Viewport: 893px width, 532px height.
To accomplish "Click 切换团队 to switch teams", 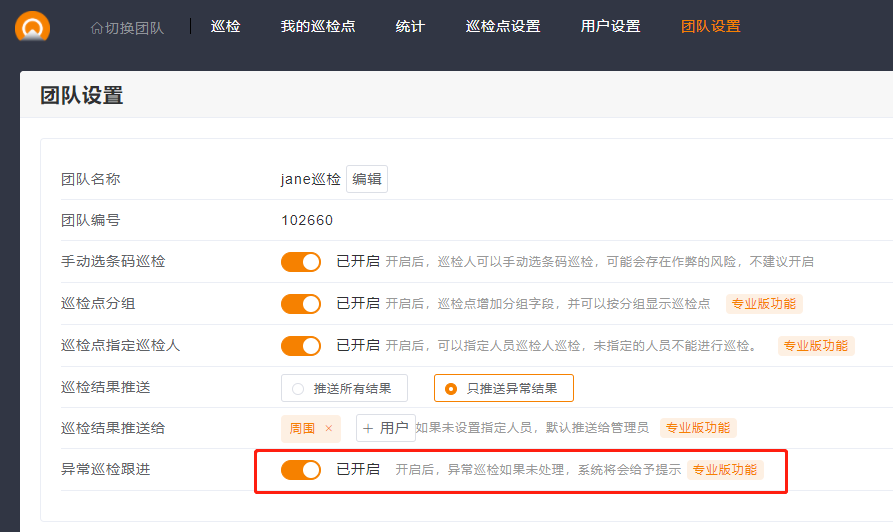I will tap(127, 27).
